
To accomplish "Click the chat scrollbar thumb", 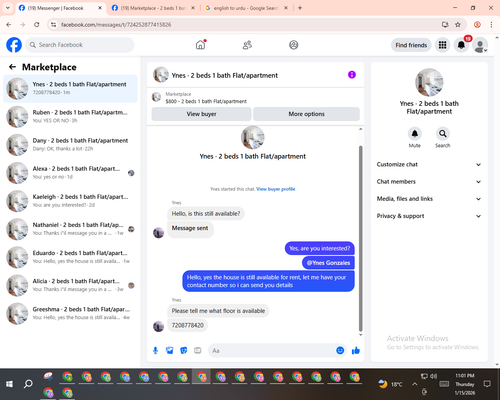I will point(360,238).
